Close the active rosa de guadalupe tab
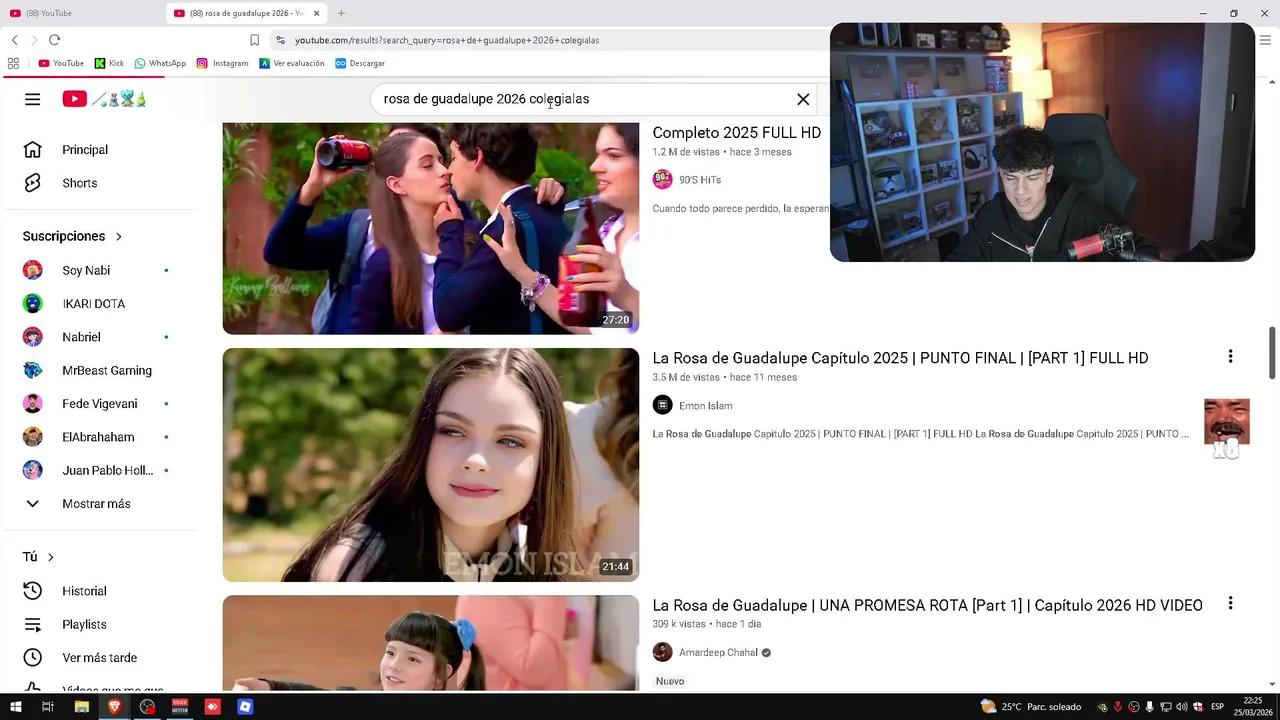This screenshot has height=720, width=1280. point(317,13)
